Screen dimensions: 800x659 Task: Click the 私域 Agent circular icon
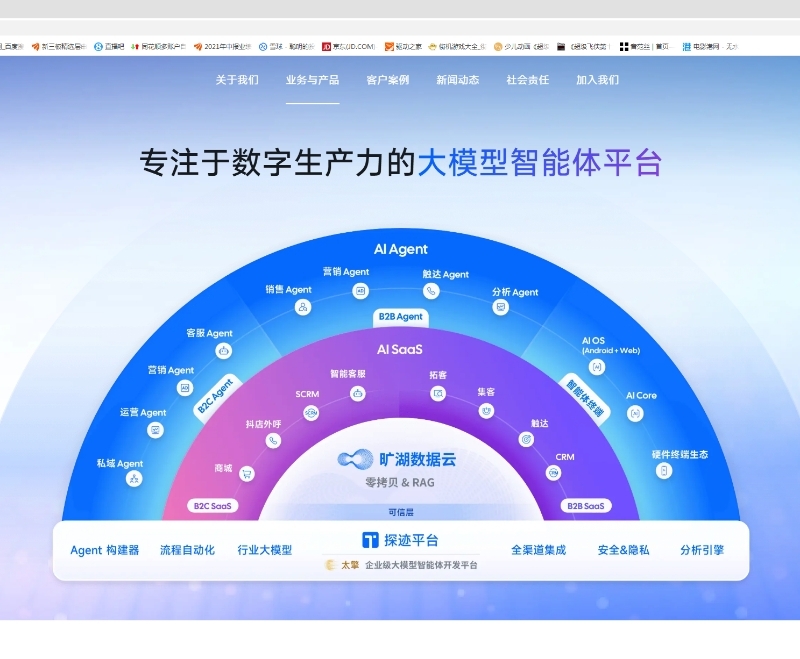[134, 478]
